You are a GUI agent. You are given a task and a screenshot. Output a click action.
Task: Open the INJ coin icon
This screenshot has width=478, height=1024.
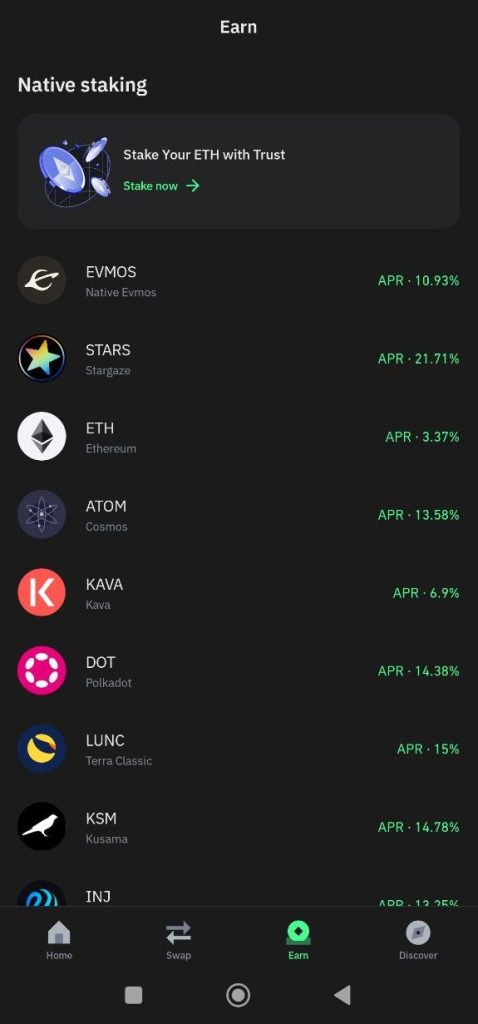pos(42,893)
